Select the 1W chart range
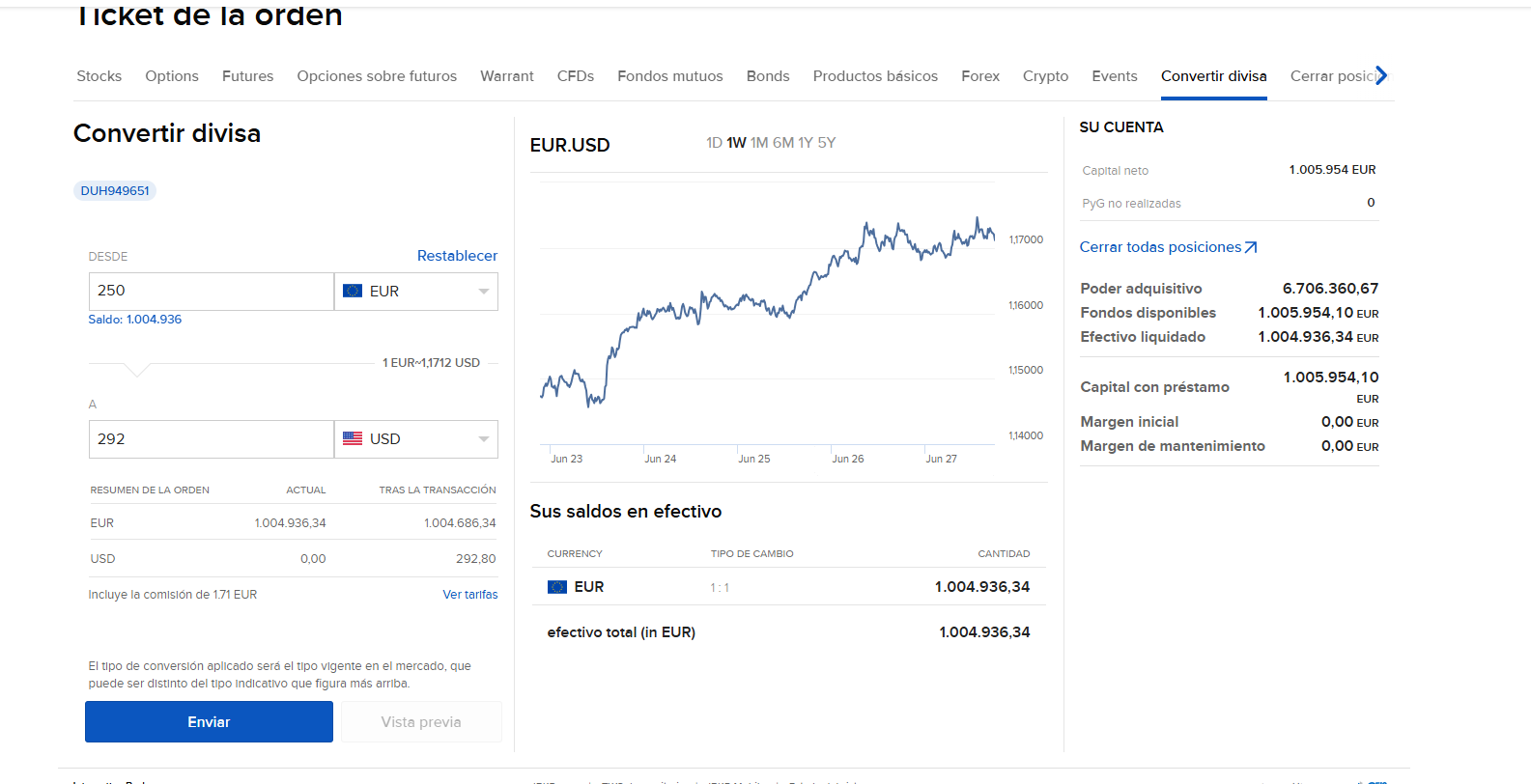Viewport: 1531px width, 784px height. coord(736,143)
